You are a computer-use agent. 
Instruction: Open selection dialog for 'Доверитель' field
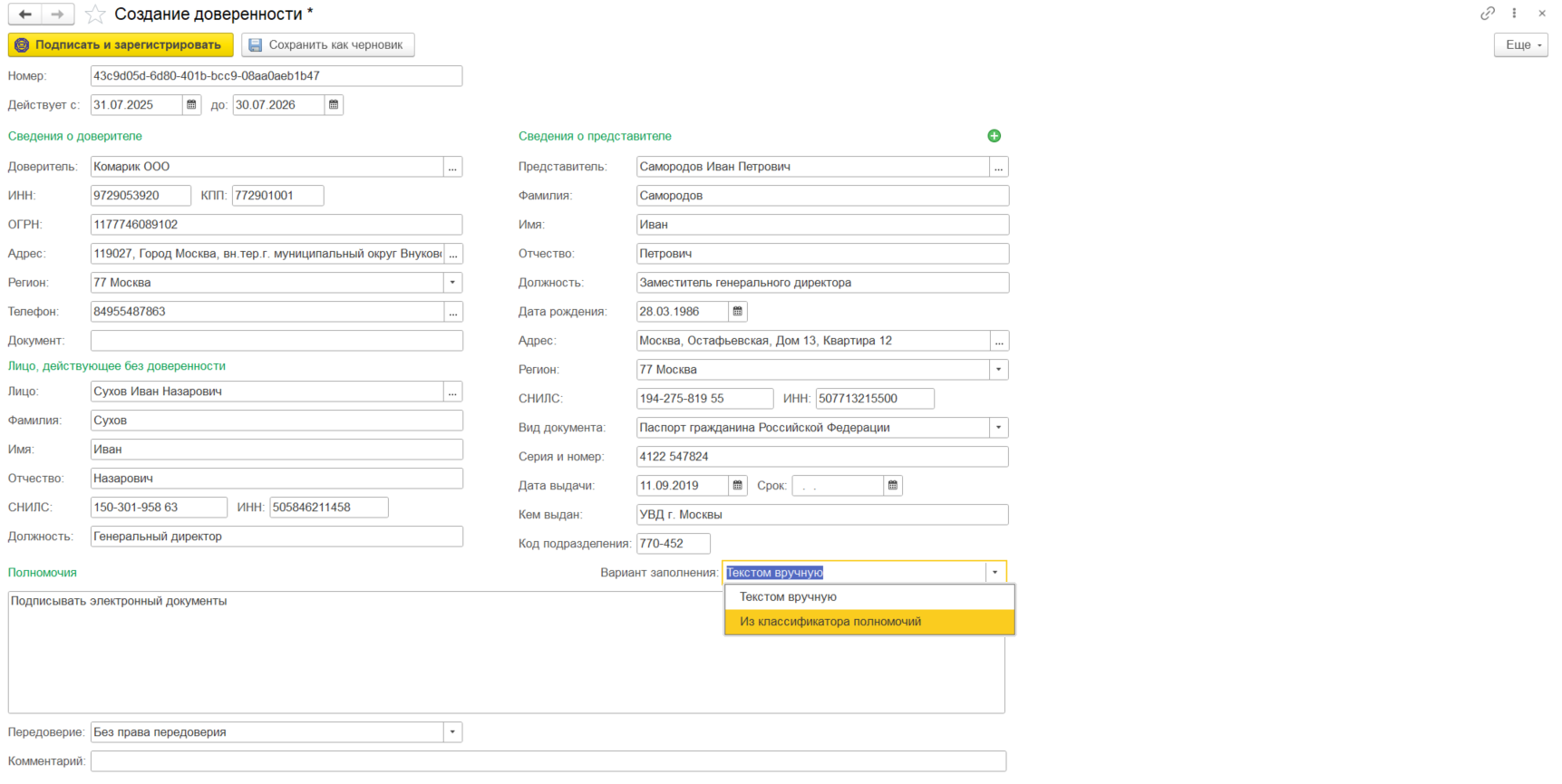(x=453, y=167)
